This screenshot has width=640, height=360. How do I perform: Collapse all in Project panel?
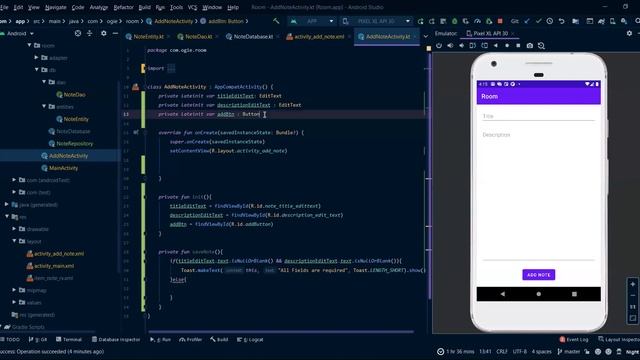click(89, 33)
